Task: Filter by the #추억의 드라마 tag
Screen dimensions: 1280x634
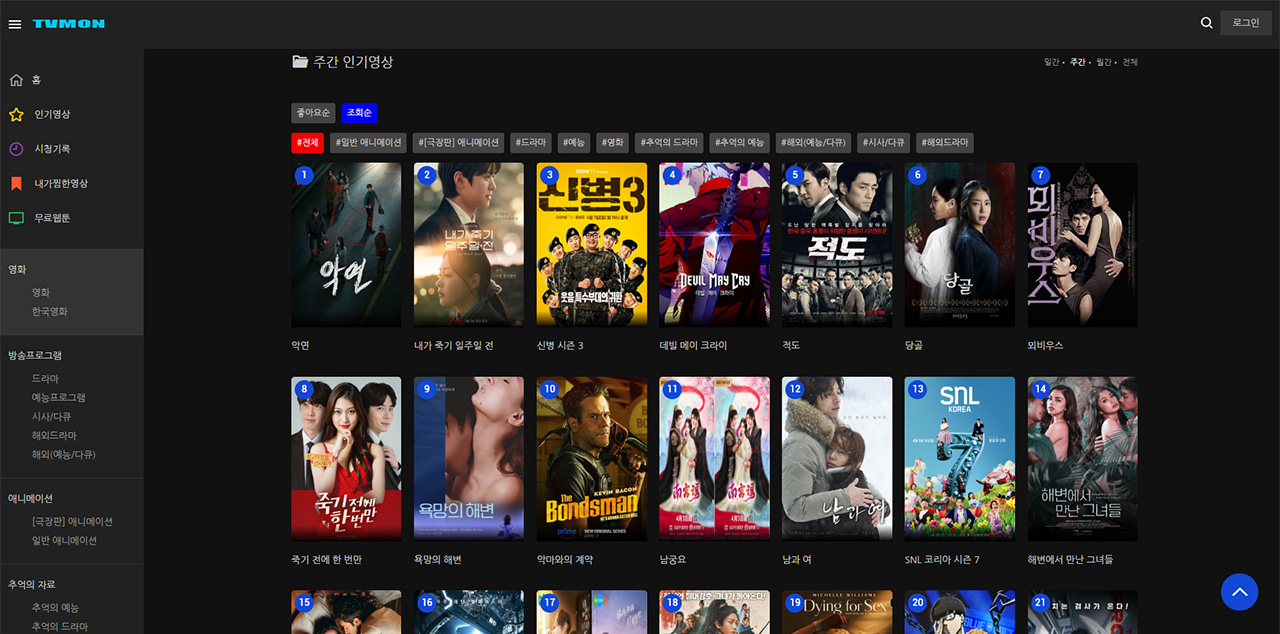Action: pos(670,143)
